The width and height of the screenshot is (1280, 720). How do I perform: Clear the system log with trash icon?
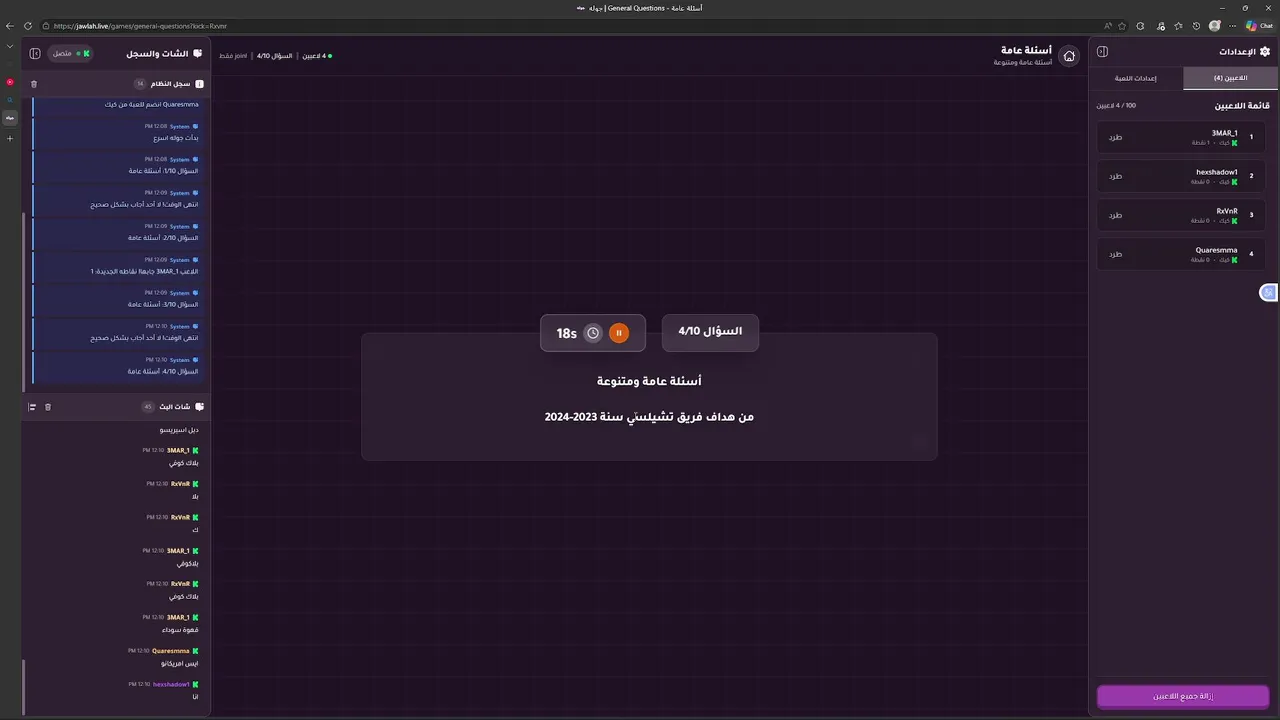pos(34,84)
